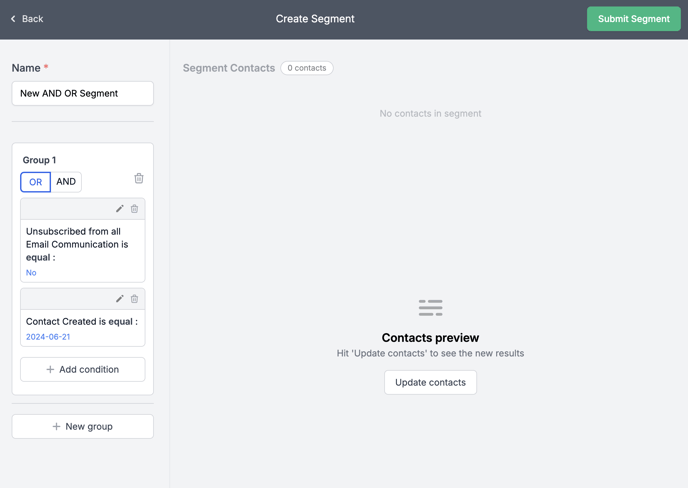Delete Group 1 with its trash icon
Screen dimensions: 688x488
point(139,178)
